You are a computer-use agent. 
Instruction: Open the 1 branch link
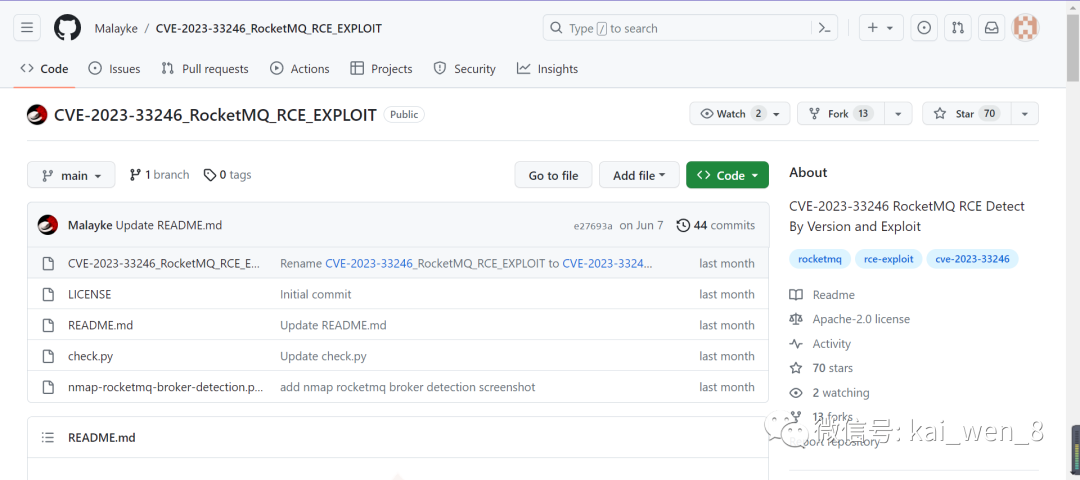159,175
